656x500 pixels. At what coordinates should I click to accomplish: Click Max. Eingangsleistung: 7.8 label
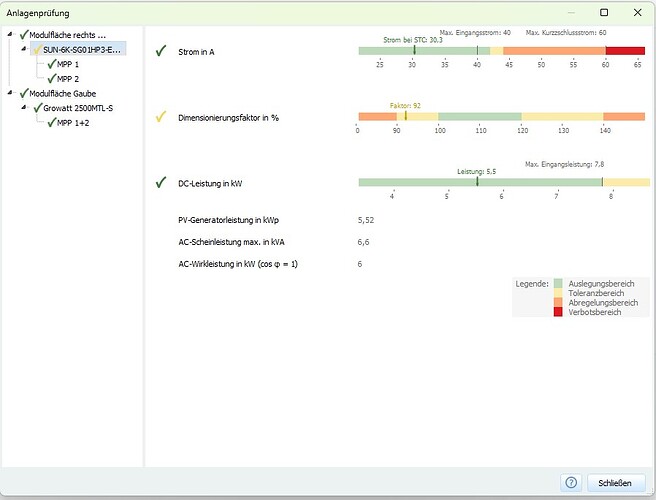click(564, 164)
